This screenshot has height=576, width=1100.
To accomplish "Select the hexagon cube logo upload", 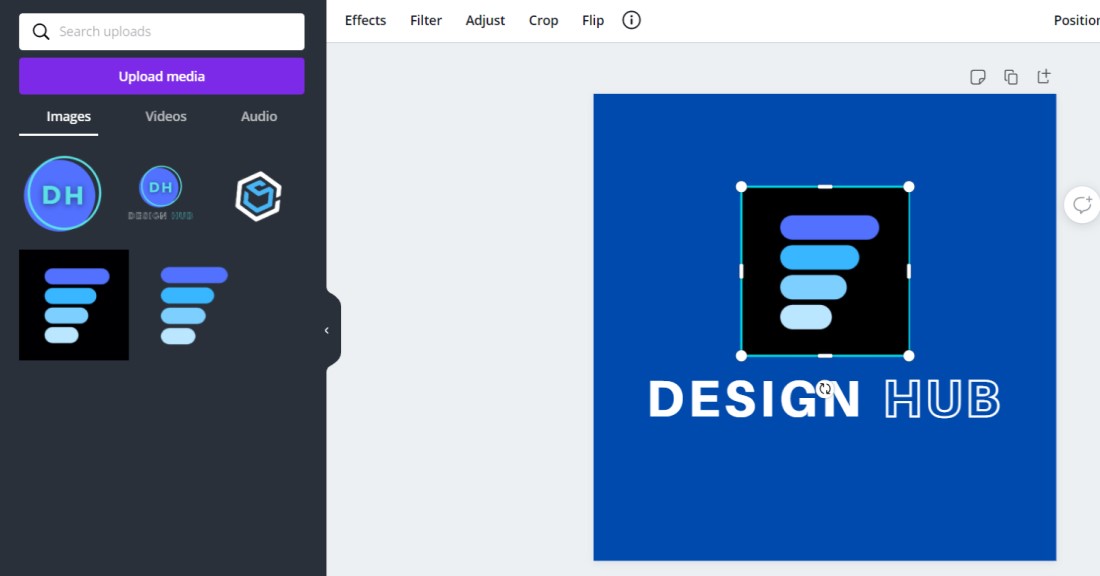I will coord(258,196).
